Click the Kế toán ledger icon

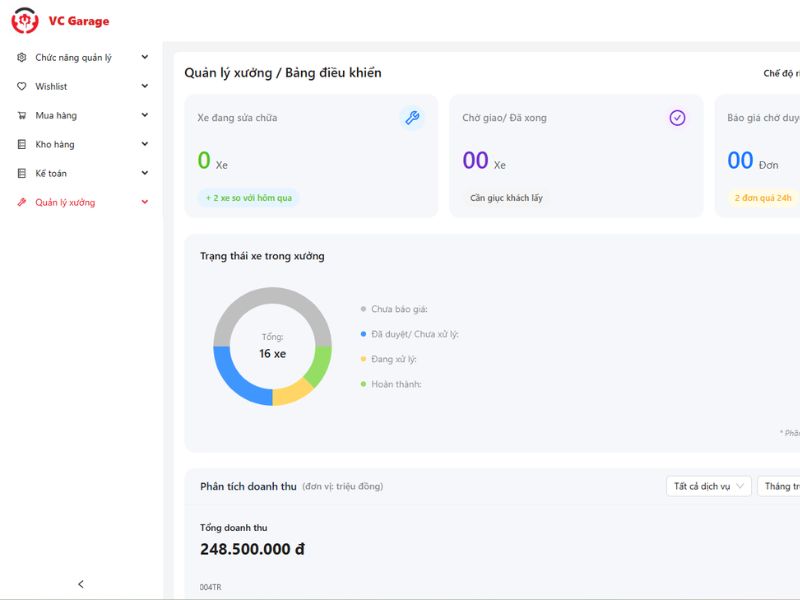click(21, 173)
